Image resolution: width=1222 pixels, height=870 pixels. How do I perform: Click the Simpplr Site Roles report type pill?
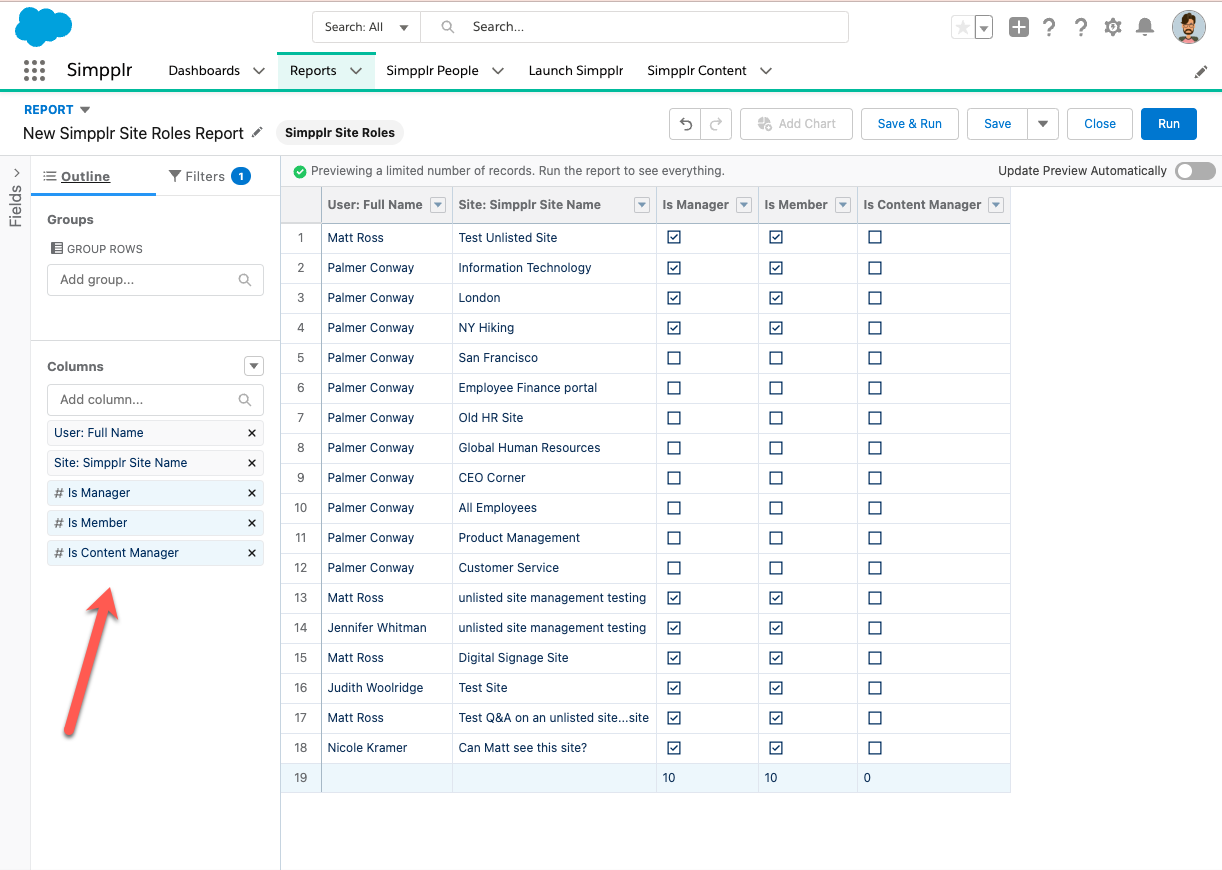tap(340, 133)
